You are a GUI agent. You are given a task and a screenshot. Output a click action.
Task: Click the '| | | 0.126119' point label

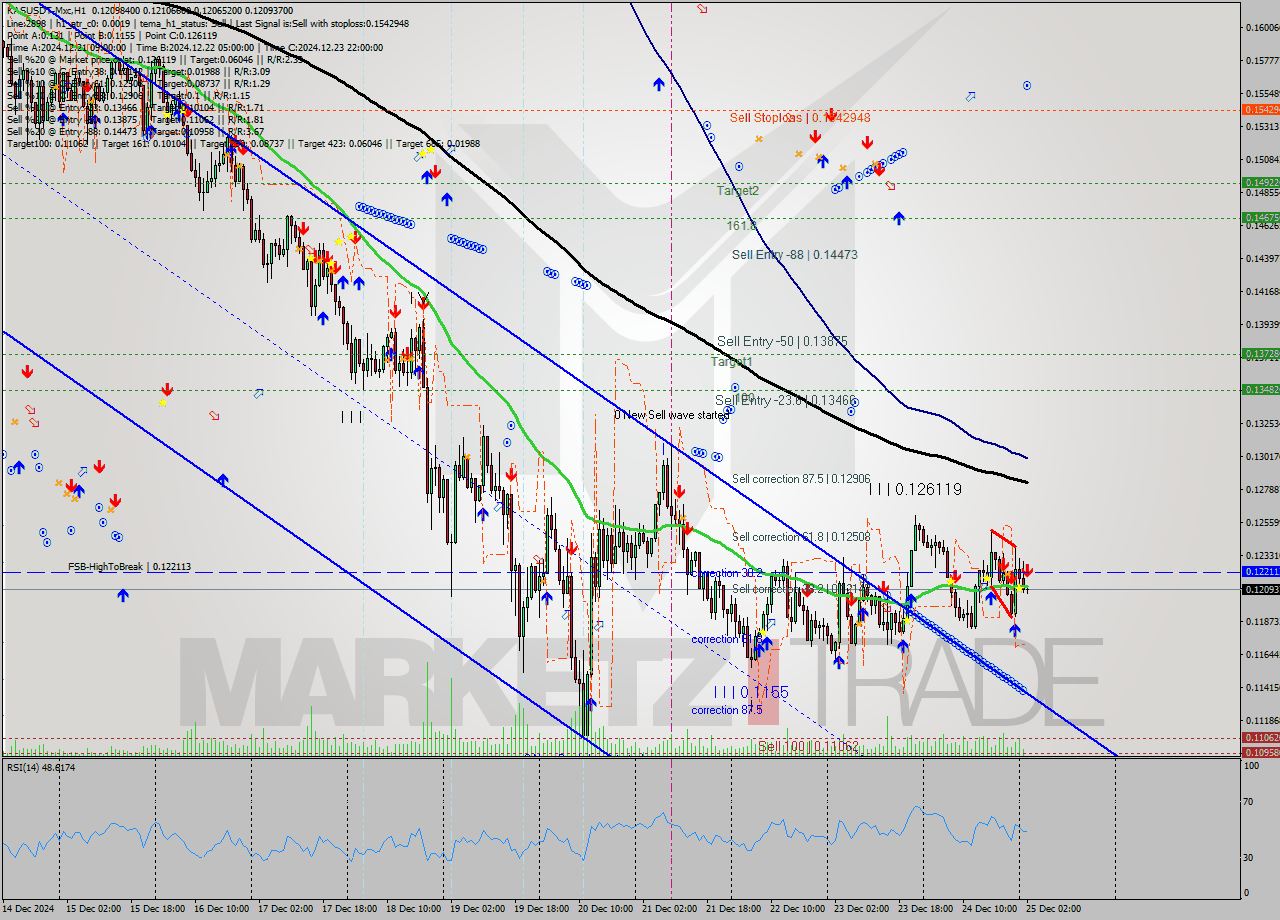click(915, 490)
